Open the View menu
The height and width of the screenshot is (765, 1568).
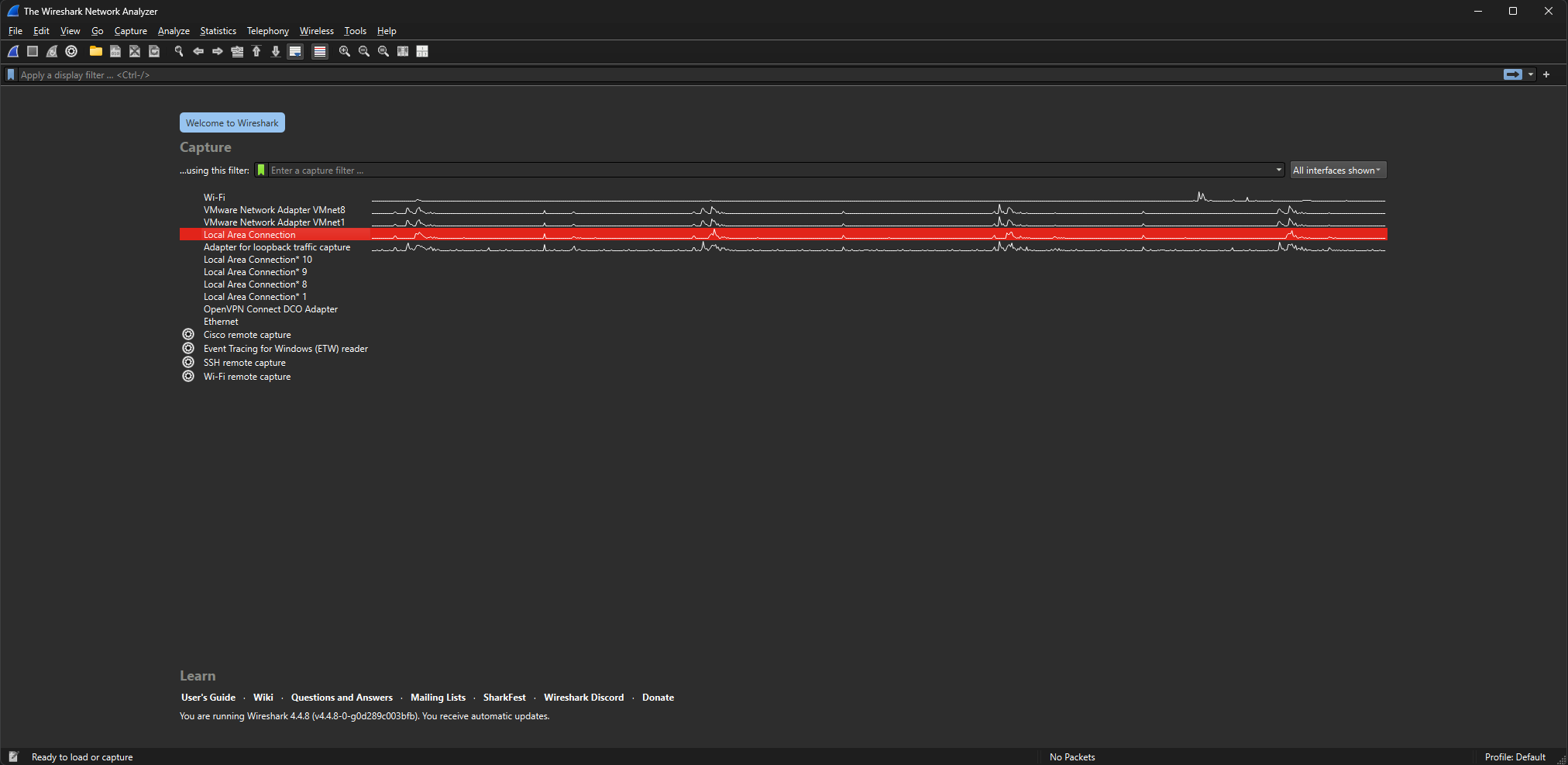pyautogui.click(x=70, y=31)
